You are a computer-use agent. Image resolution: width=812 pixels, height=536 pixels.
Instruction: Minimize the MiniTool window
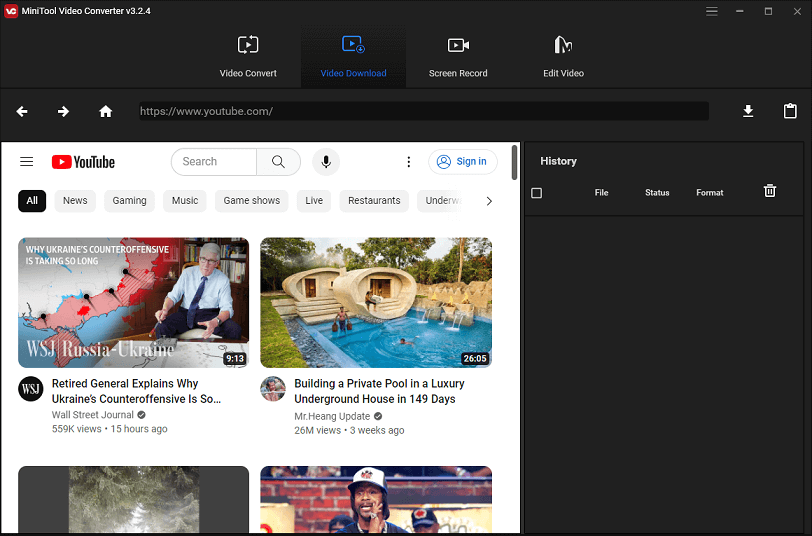coord(740,11)
